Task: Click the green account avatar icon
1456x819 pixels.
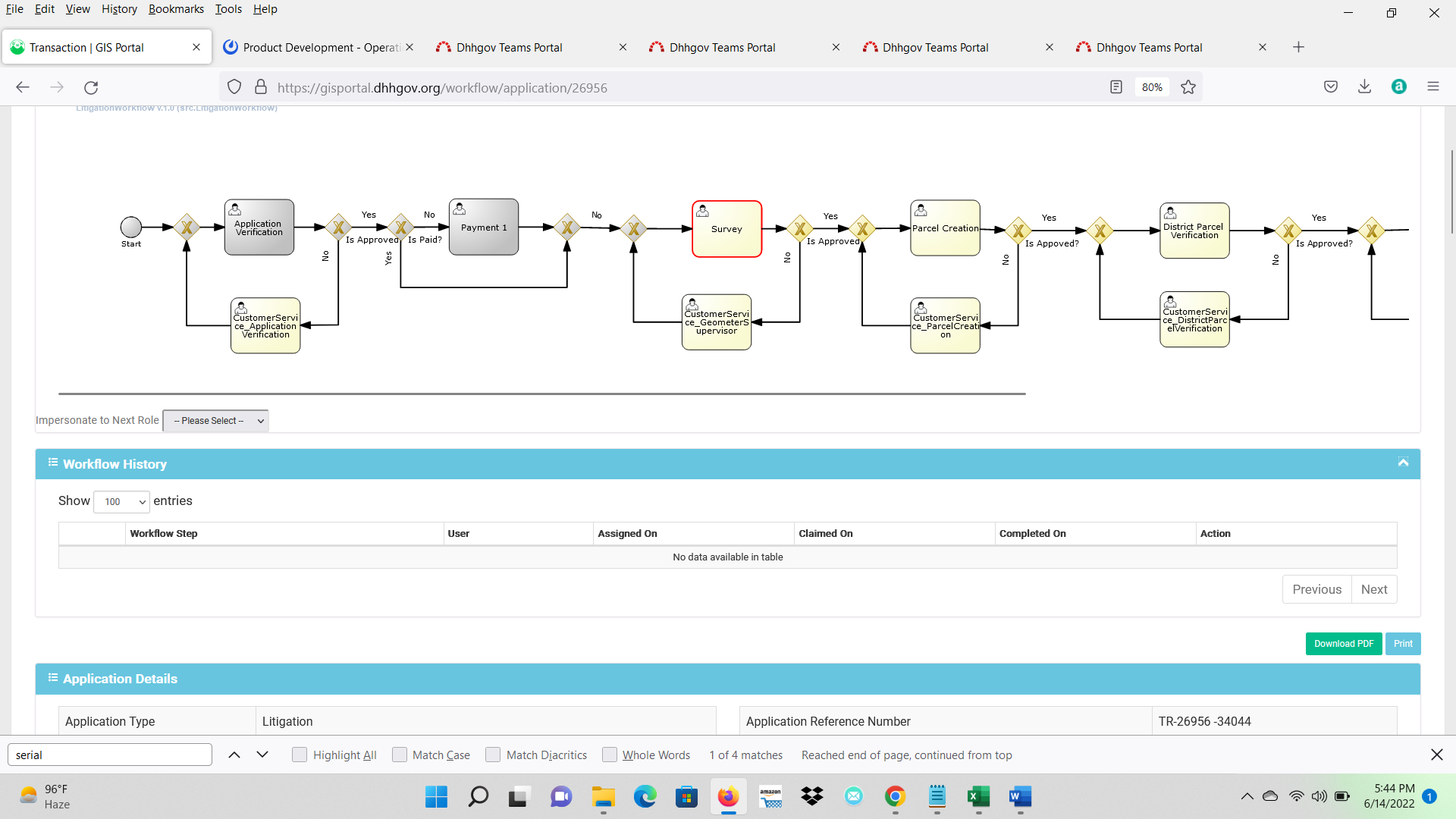Action: (x=1399, y=86)
